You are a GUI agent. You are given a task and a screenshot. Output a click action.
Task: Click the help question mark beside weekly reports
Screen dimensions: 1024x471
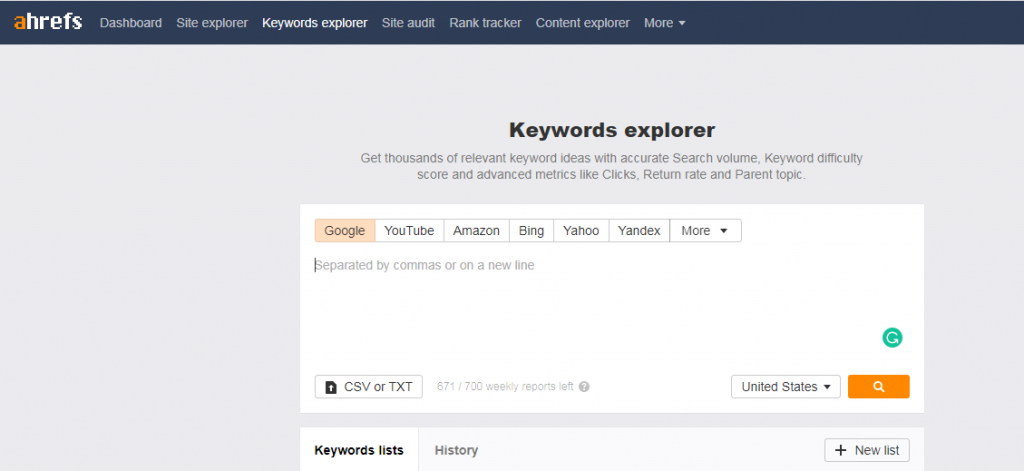(x=584, y=387)
